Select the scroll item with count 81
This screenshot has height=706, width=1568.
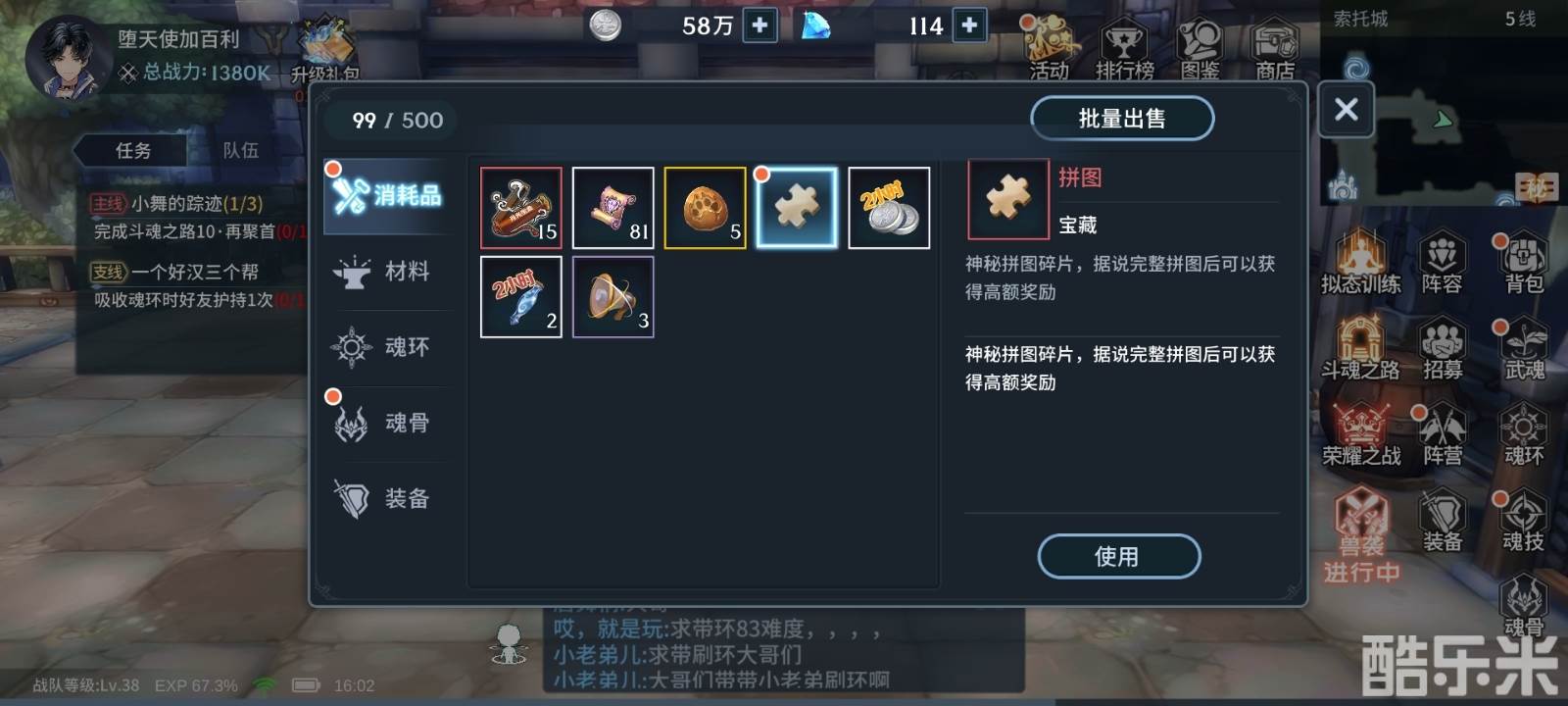click(x=612, y=208)
